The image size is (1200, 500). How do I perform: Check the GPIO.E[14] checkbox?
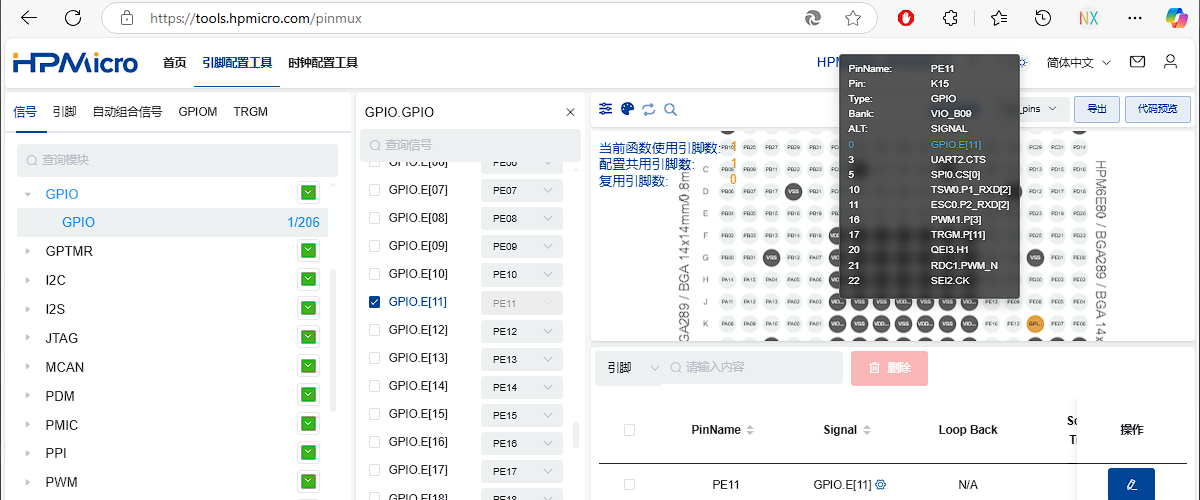[x=375, y=386]
